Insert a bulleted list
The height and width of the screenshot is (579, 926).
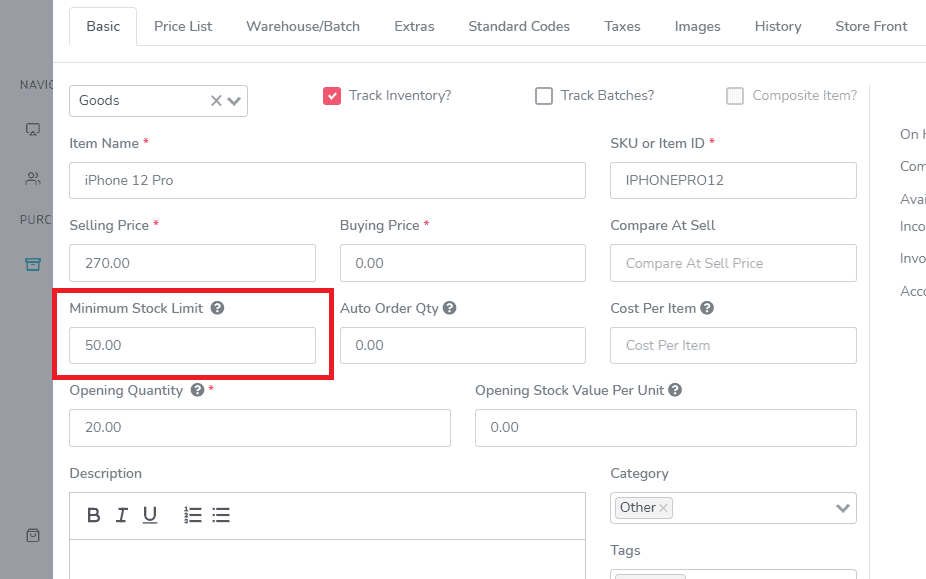pos(221,515)
